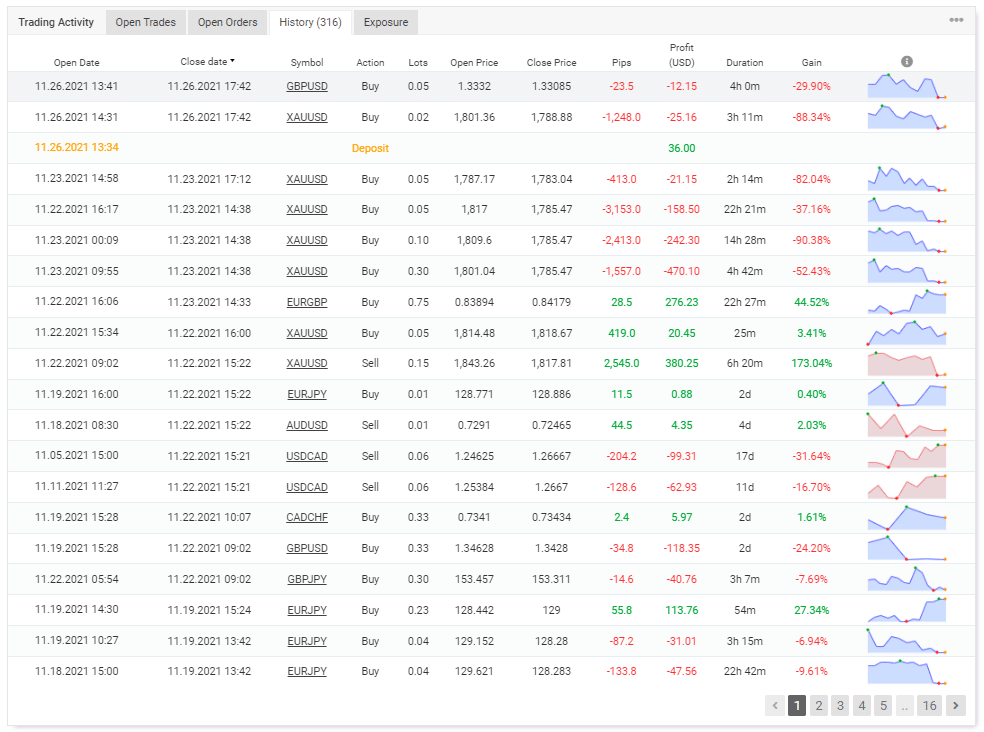Switch to the Open Trades tab
Screen dimensions: 984x732
coord(145,22)
